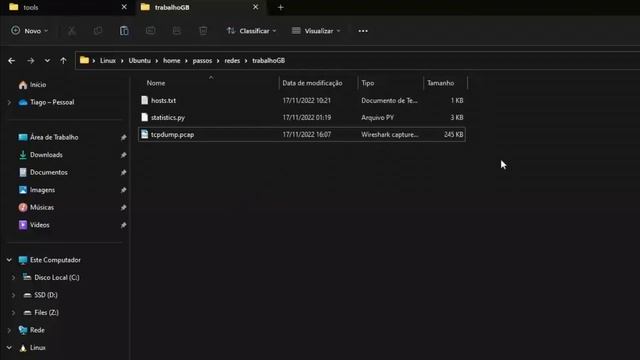Collapse the Este Computador node

coord(9,260)
